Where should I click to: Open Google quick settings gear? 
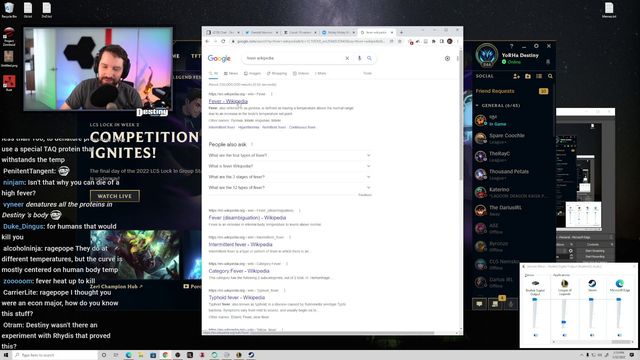tap(447, 58)
